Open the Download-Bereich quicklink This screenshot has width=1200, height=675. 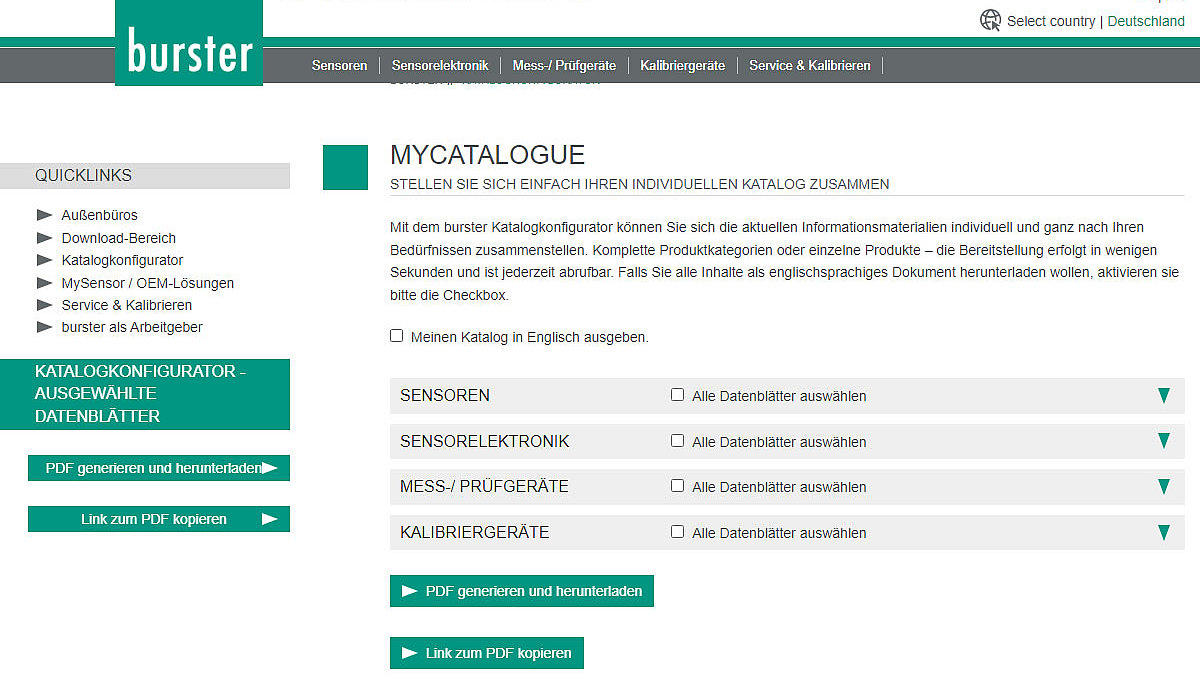click(119, 238)
